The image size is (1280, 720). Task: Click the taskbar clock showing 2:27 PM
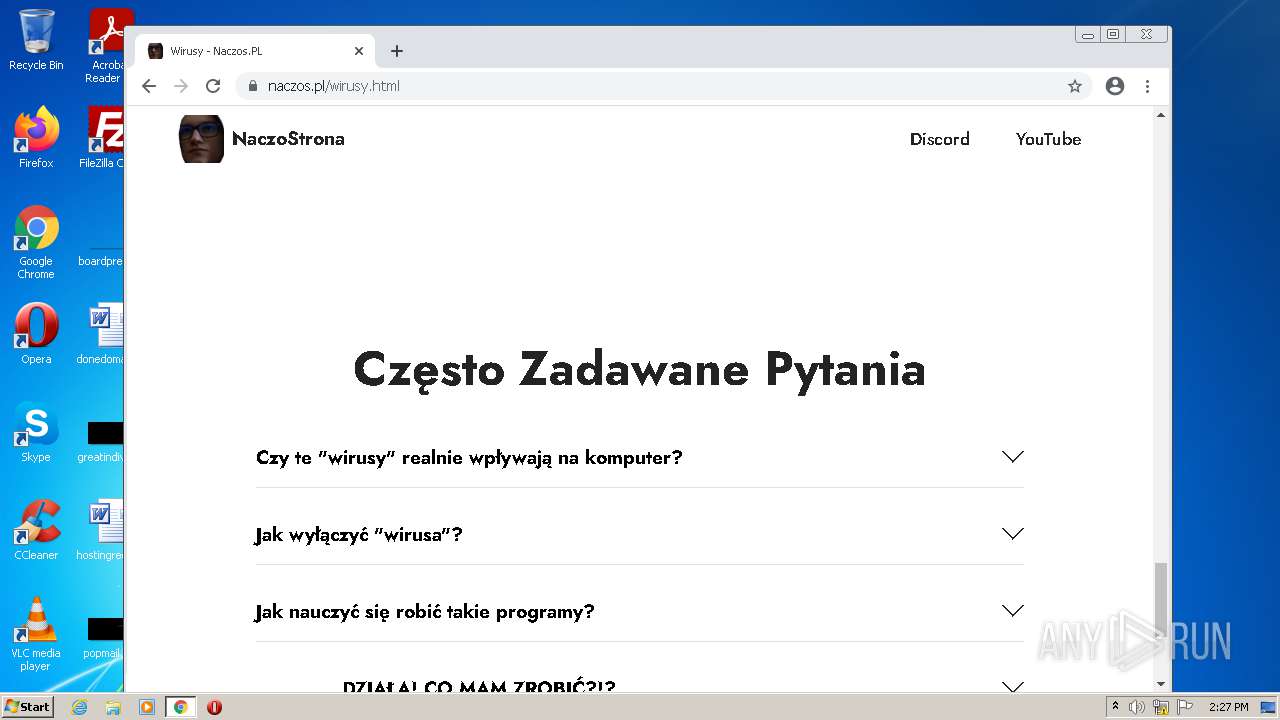(x=1229, y=707)
